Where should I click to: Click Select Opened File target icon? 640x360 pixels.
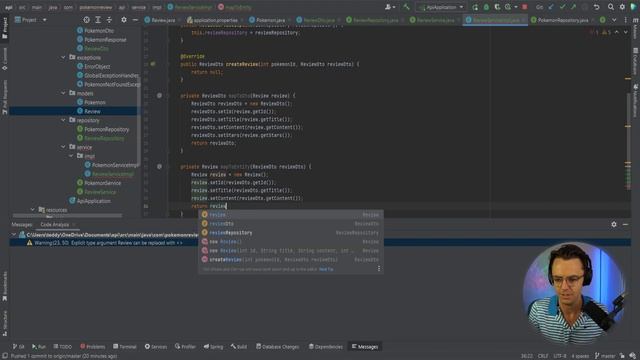pyautogui.click(x=87, y=20)
